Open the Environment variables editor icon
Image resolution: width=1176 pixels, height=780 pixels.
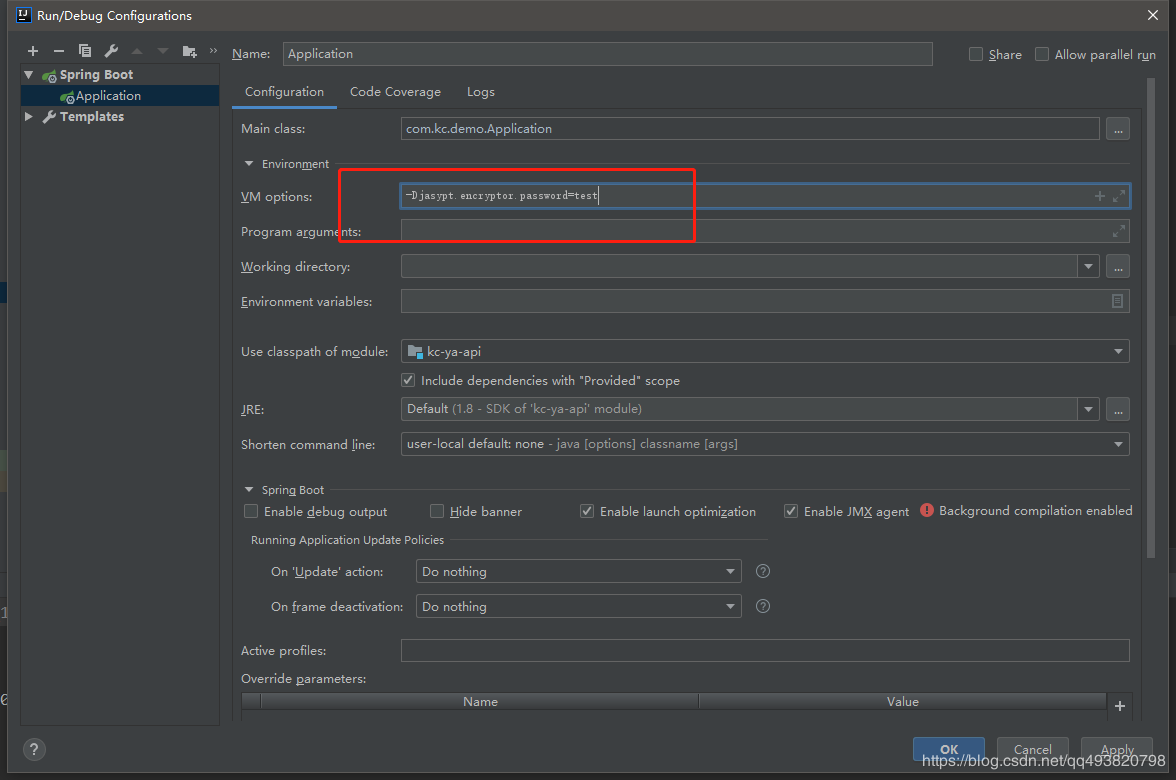pos(1117,301)
